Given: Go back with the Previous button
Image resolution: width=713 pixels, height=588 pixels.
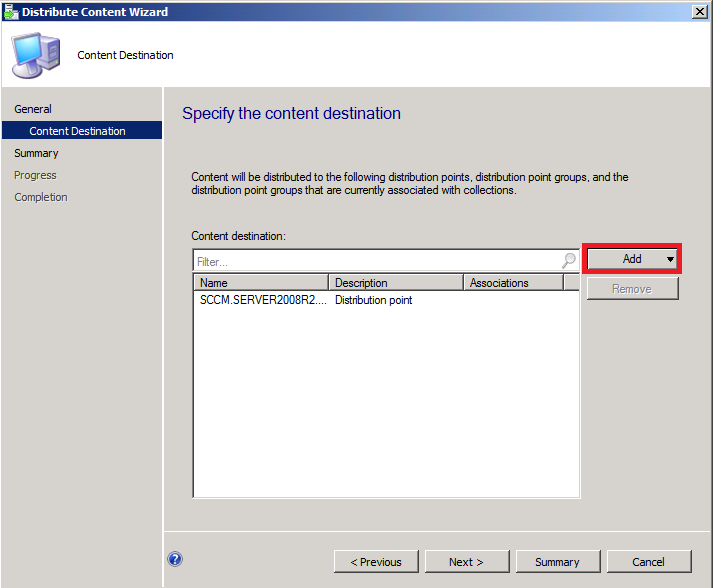Looking at the screenshot, I should point(376,562).
